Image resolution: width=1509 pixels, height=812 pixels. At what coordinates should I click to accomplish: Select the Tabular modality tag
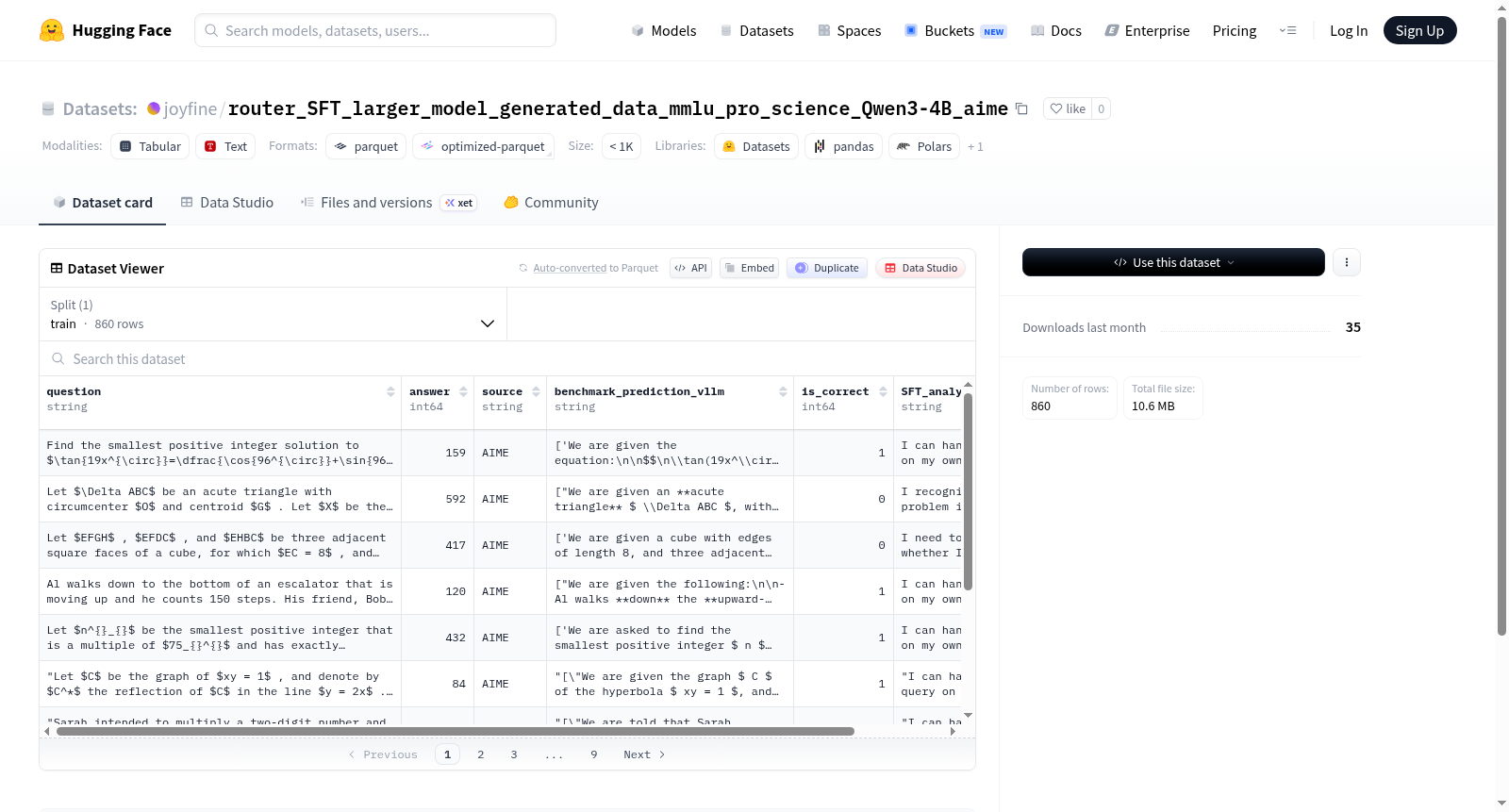(150, 146)
